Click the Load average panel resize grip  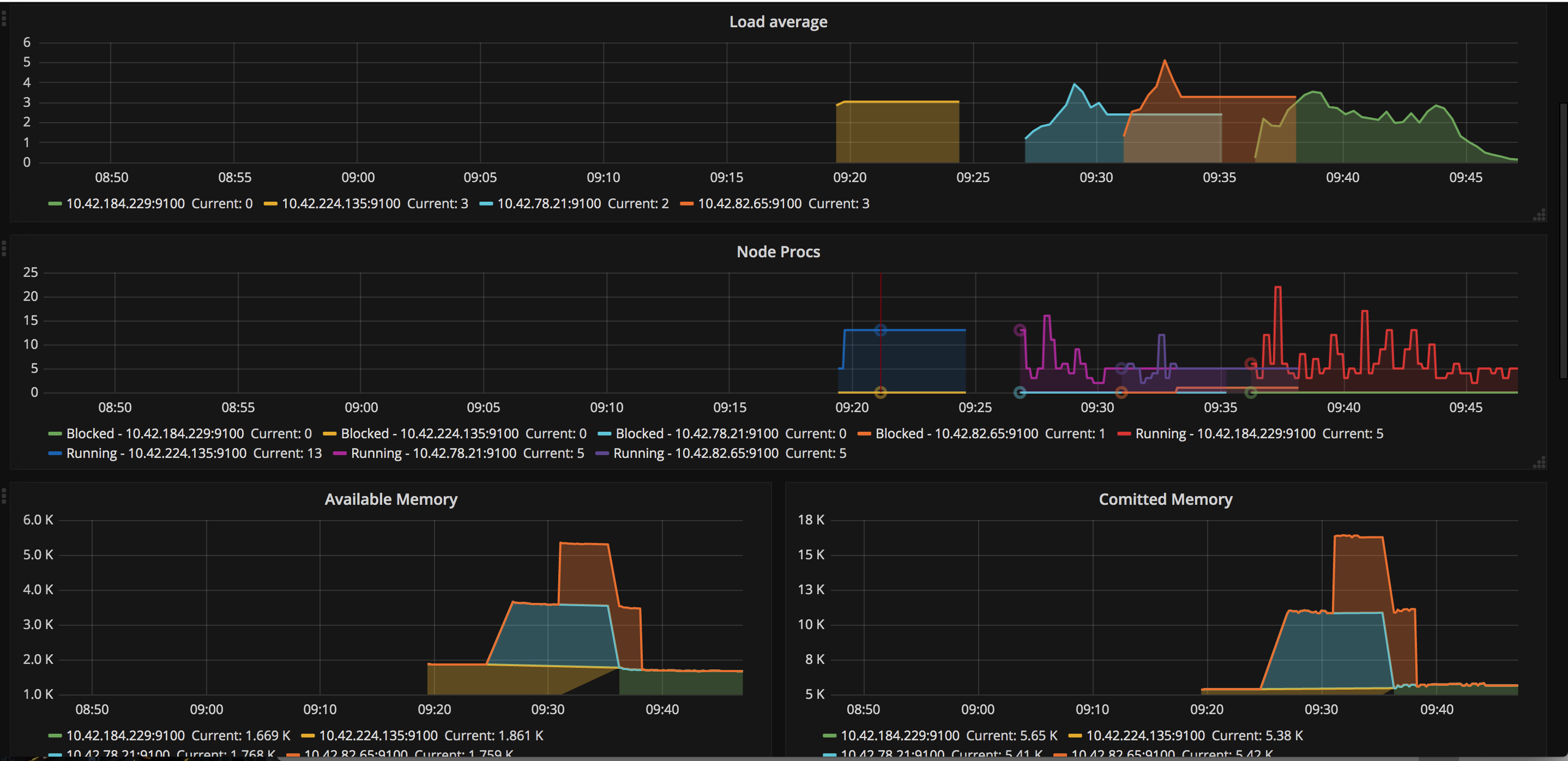[x=1540, y=215]
